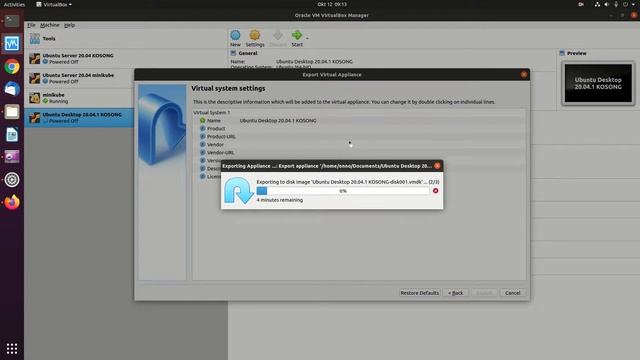This screenshot has width=640, height=360.
Task: Open the Activities overview
Action: [x=14, y=4]
